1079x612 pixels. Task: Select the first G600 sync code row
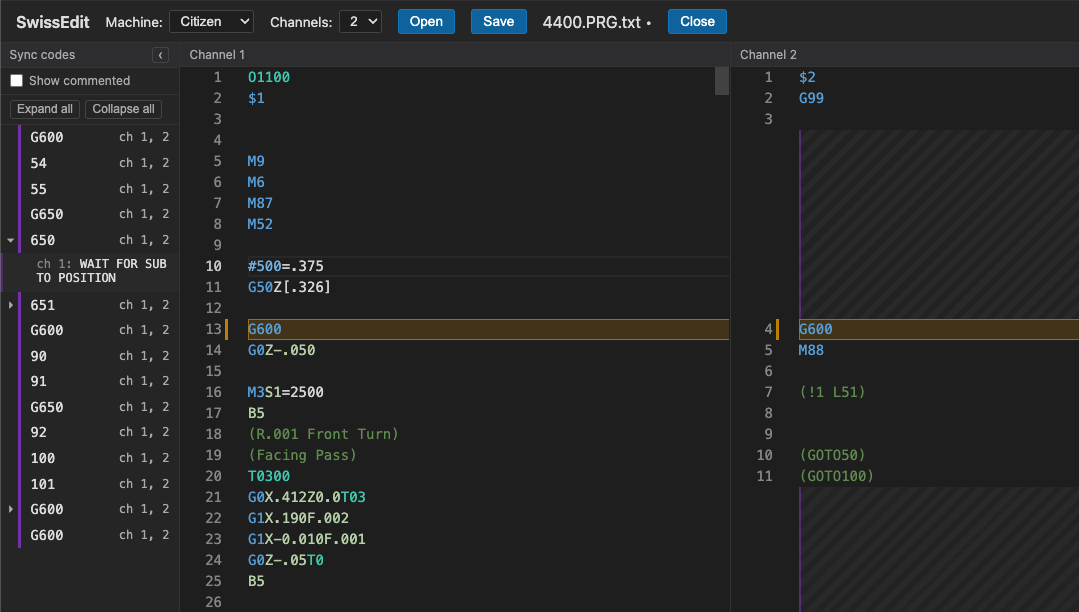tap(98, 137)
